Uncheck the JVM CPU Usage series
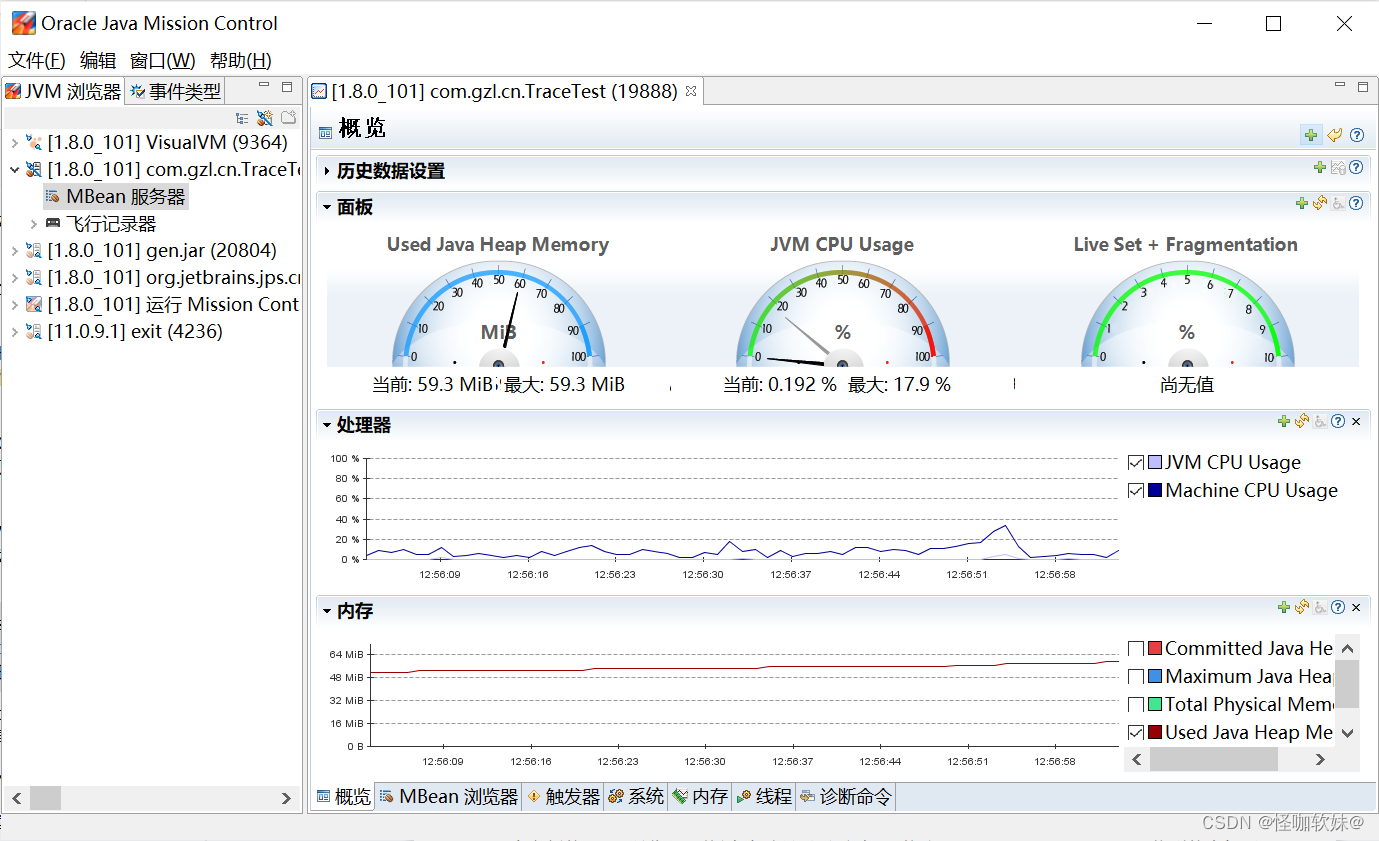Image resolution: width=1379 pixels, height=841 pixels. (1135, 462)
